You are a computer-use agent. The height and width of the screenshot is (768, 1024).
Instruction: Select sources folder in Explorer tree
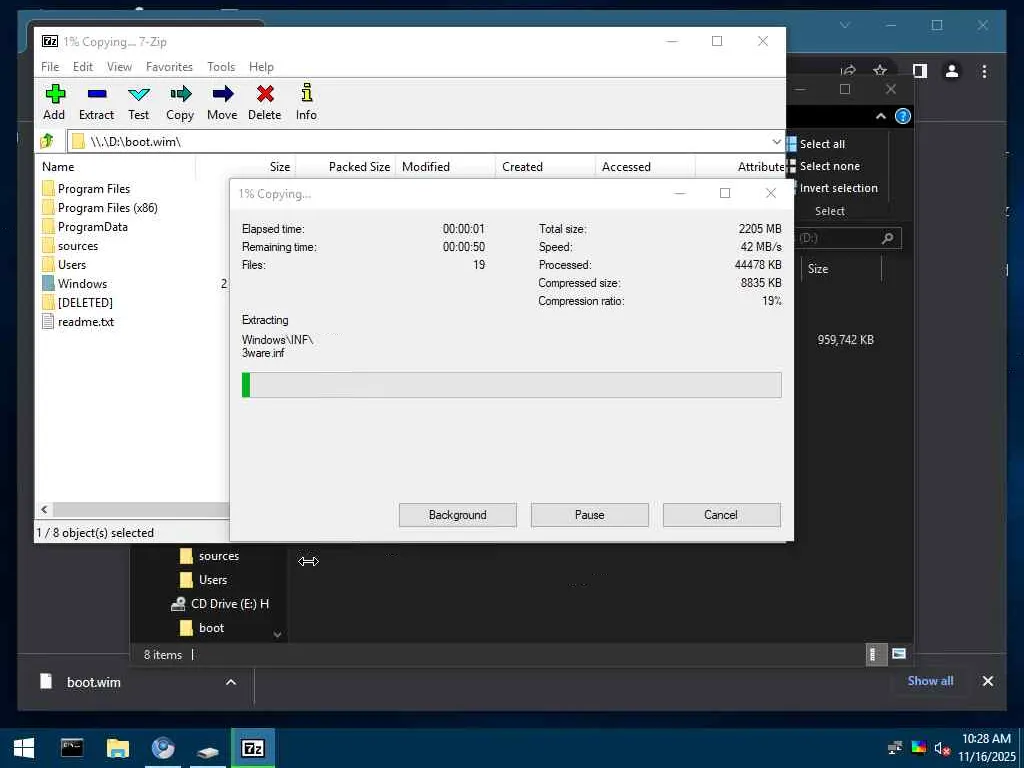(x=209, y=556)
